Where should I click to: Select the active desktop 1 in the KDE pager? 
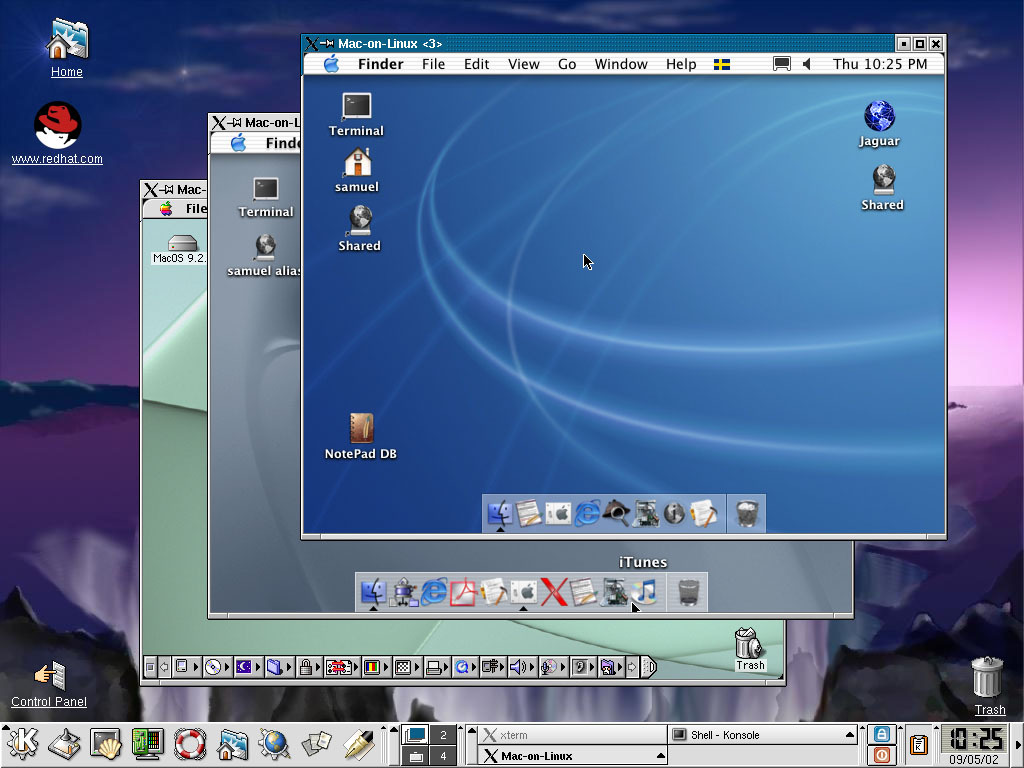click(415, 735)
